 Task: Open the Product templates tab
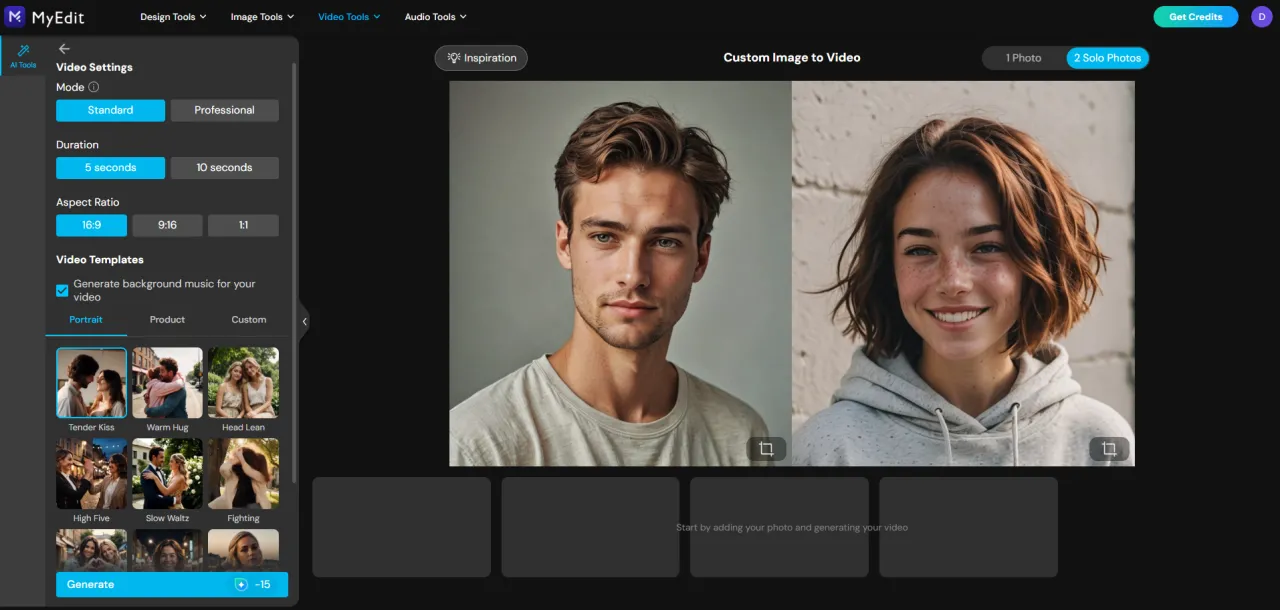167,320
